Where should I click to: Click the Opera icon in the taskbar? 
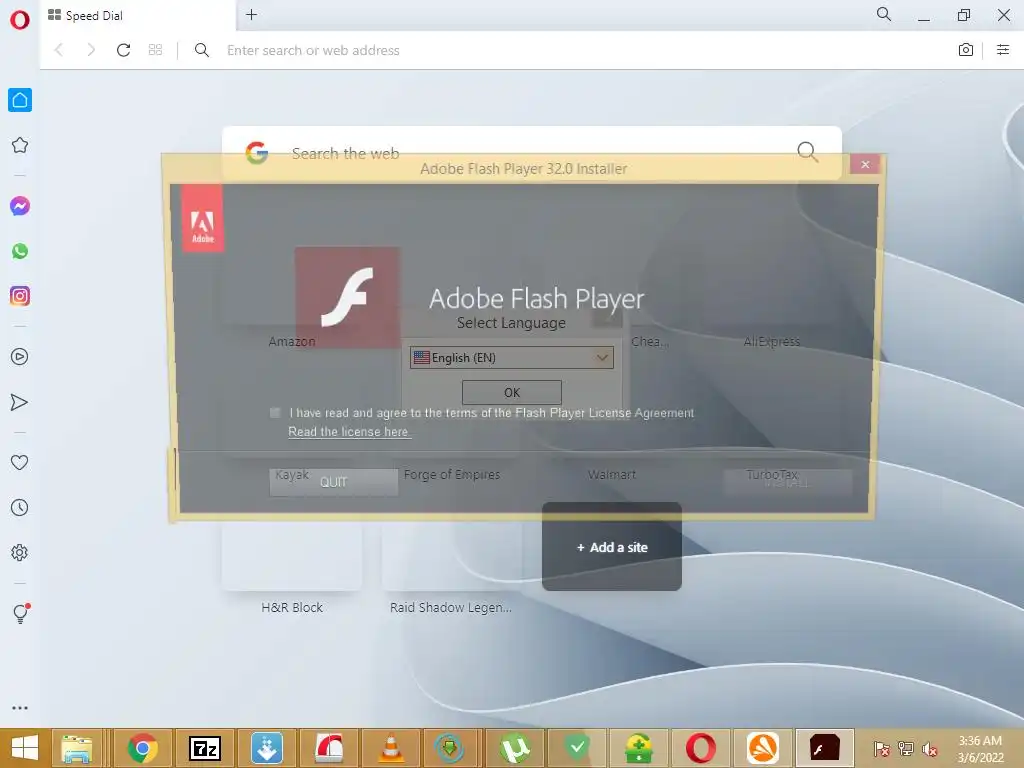(701, 748)
